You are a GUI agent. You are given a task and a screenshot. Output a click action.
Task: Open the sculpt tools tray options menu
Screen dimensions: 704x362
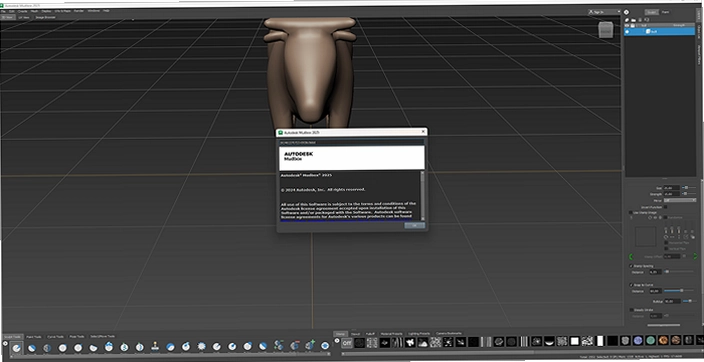[5, 344]
